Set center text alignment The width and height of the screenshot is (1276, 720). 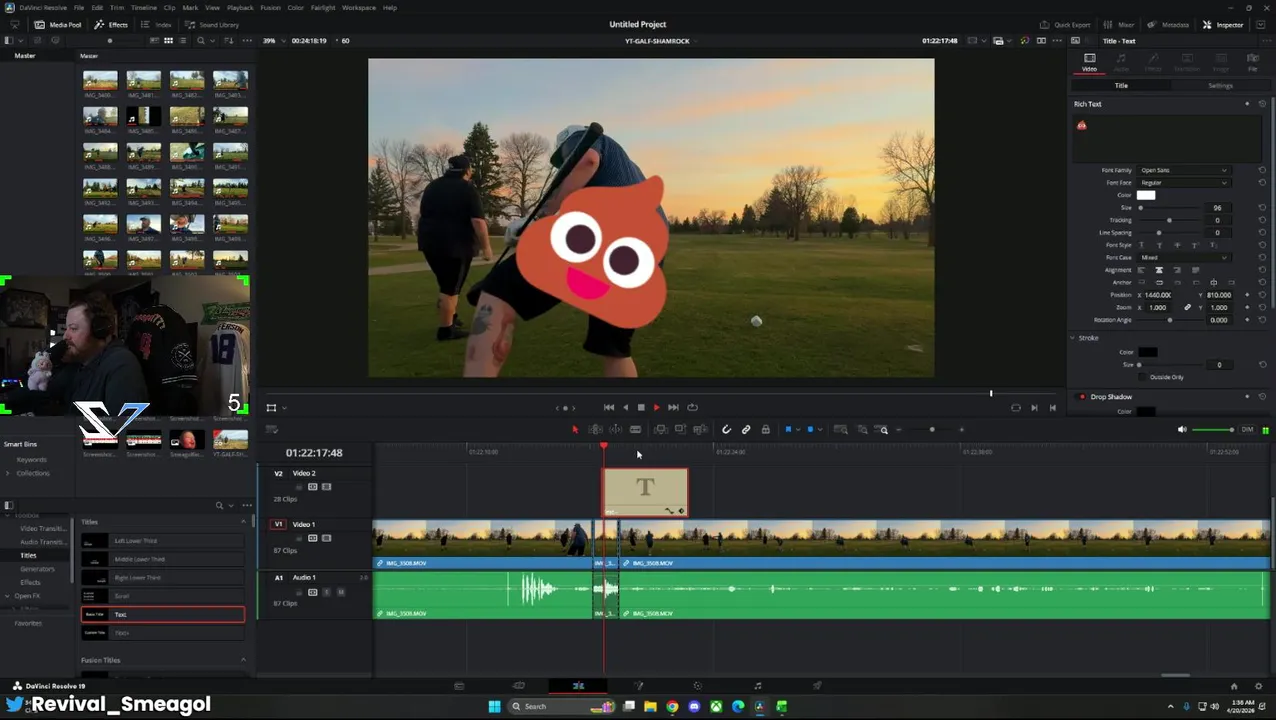tap(1159, 271)
